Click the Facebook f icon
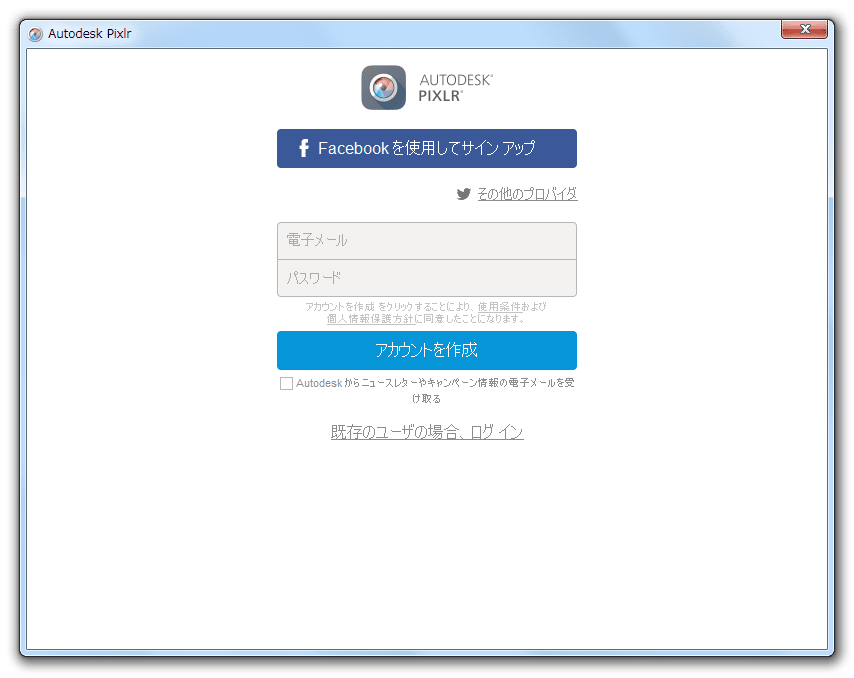Image resolution: width=854 pixels, height=678 pixels. 304,148
